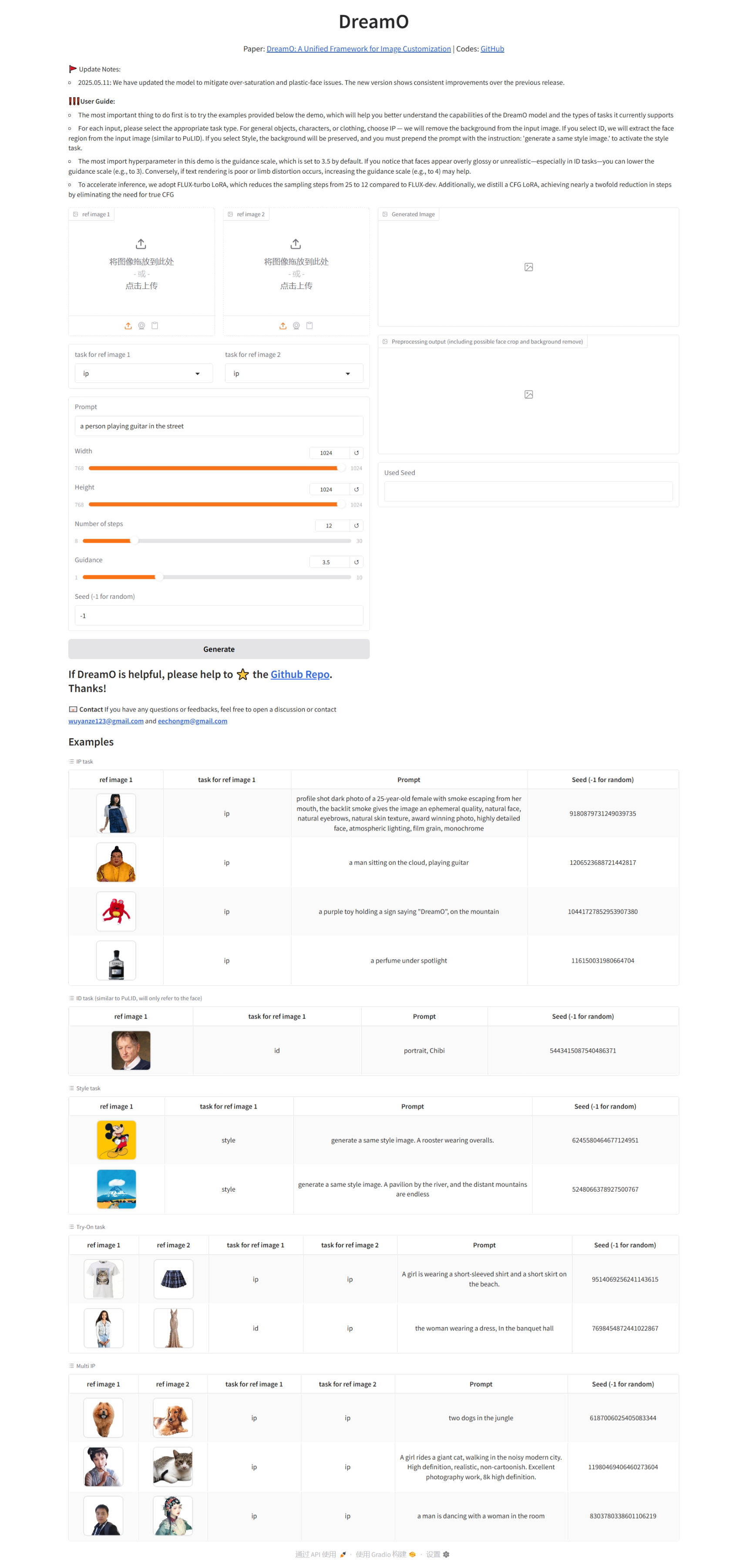Screen dimensions: 740x1568
Task: Reset the Height value to default
Action: click(357, 490)
